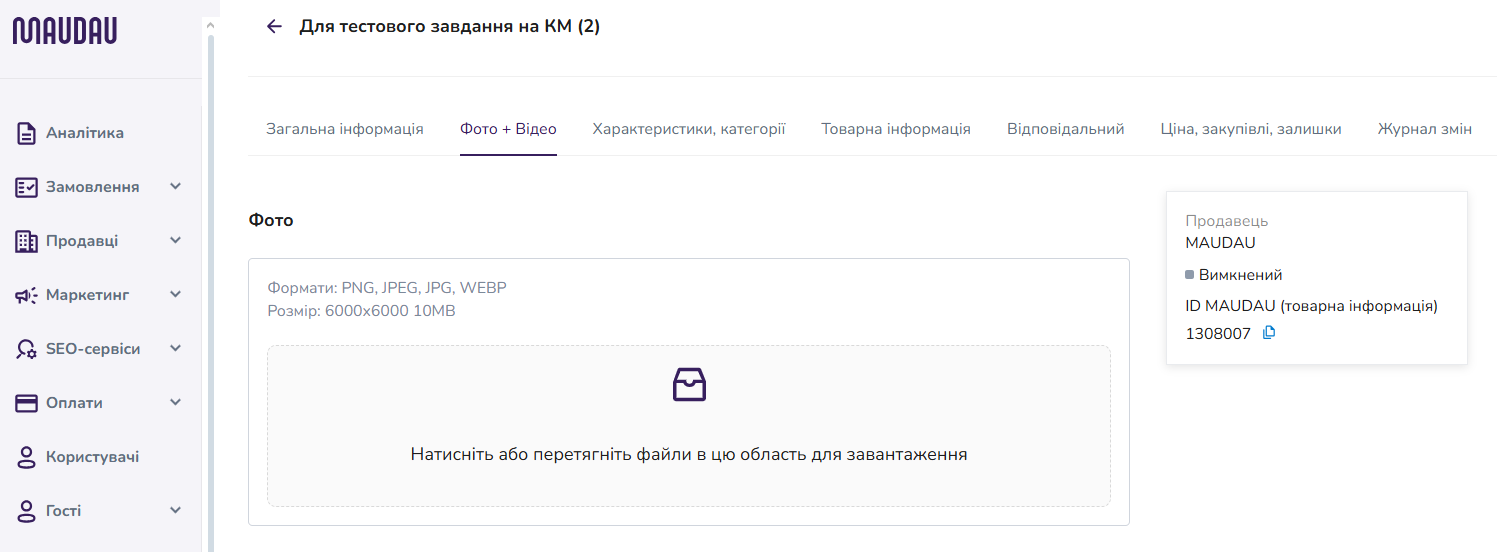
Task: Click the file upload drop area text
Action: pos(689,454)
